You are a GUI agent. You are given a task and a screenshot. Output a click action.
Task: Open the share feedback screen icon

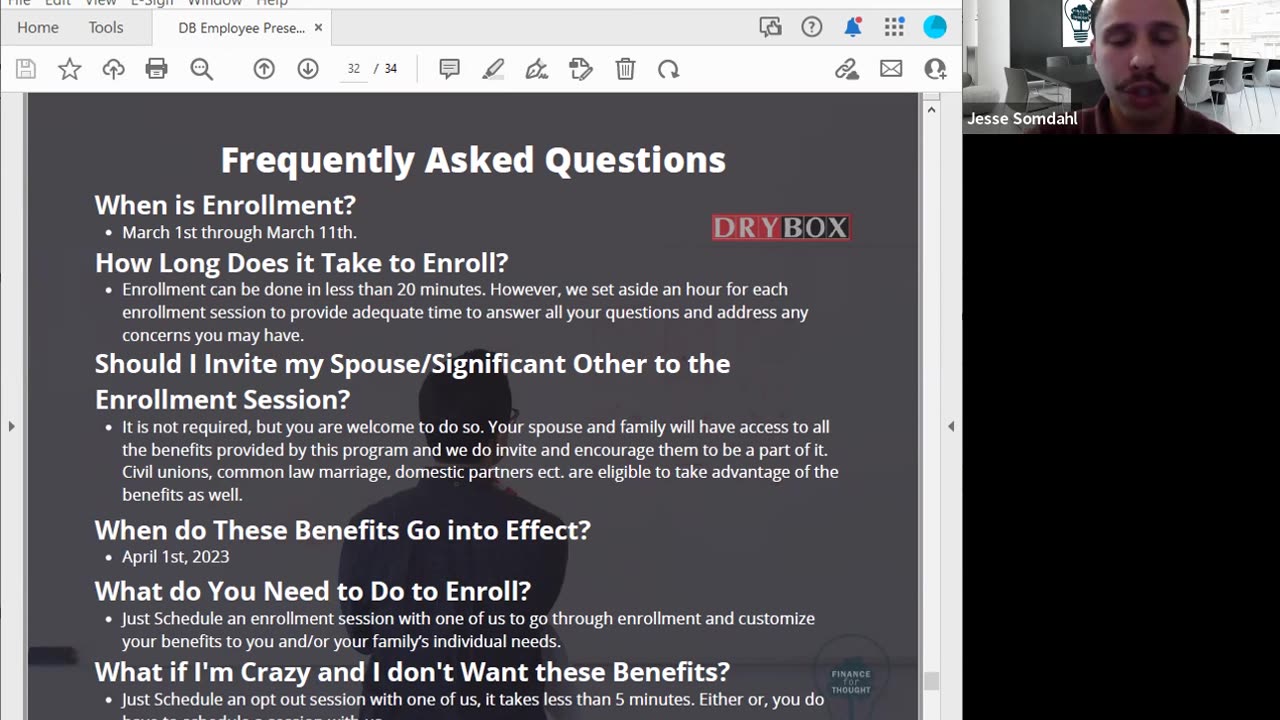[770, 27]
